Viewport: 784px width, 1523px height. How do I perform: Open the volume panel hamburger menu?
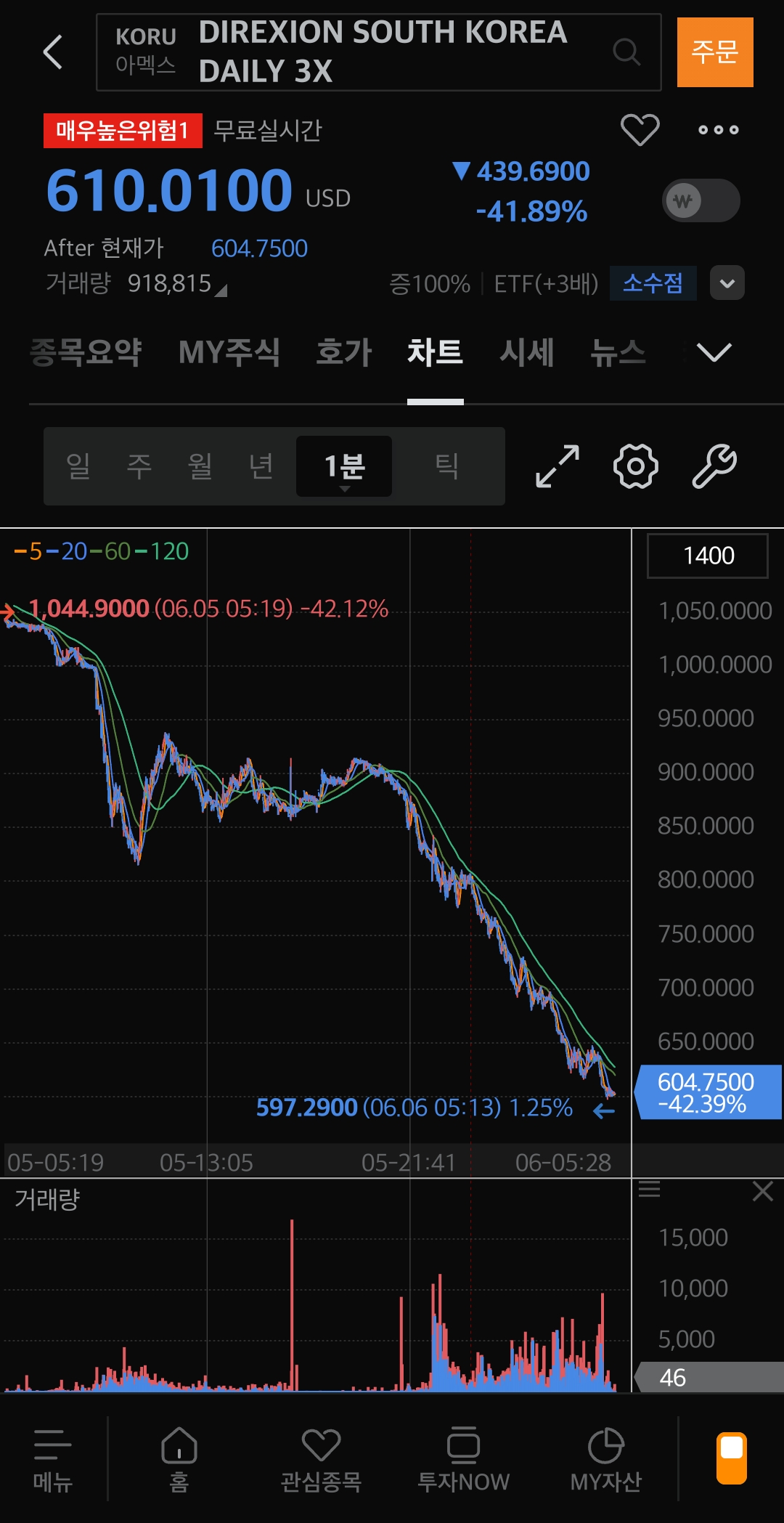[x=649, y=1189]
